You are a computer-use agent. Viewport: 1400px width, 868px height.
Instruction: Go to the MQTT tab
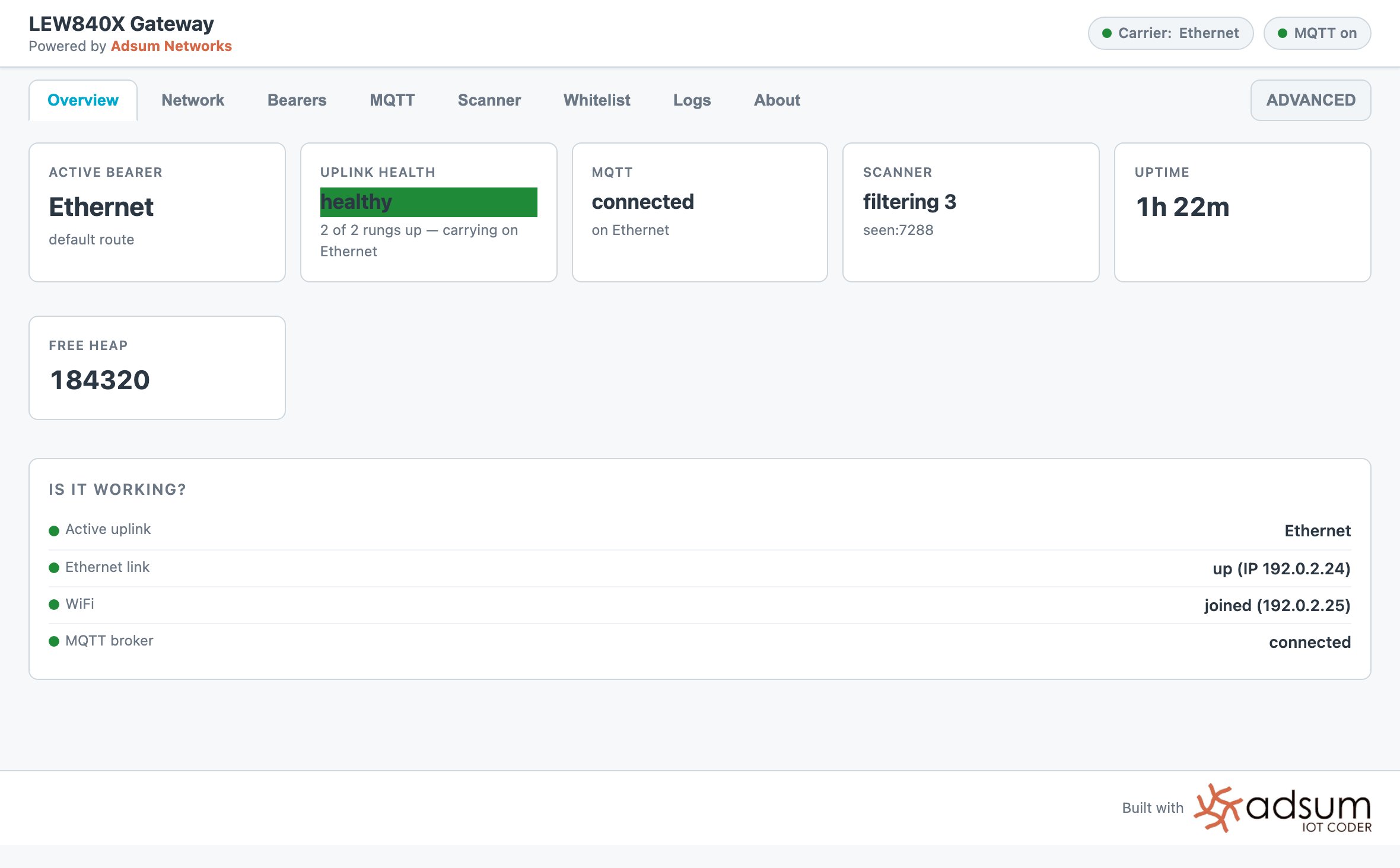[x=392, y=100]
